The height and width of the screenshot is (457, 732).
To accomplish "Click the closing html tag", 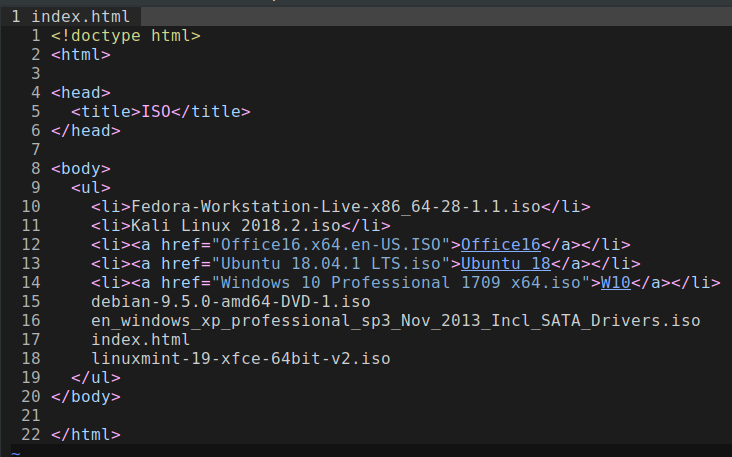I will pos(86,434).
